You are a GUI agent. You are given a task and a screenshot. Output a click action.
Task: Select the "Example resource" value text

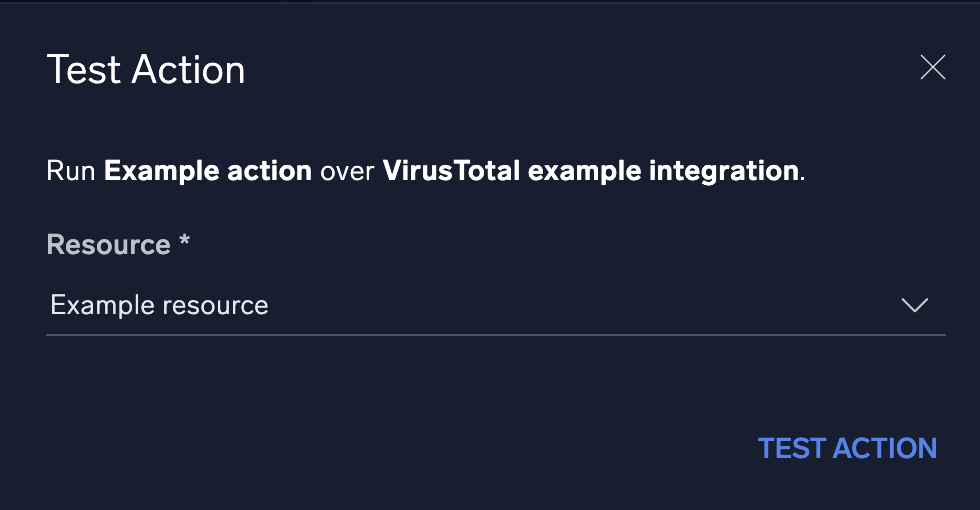pos(159,305)
